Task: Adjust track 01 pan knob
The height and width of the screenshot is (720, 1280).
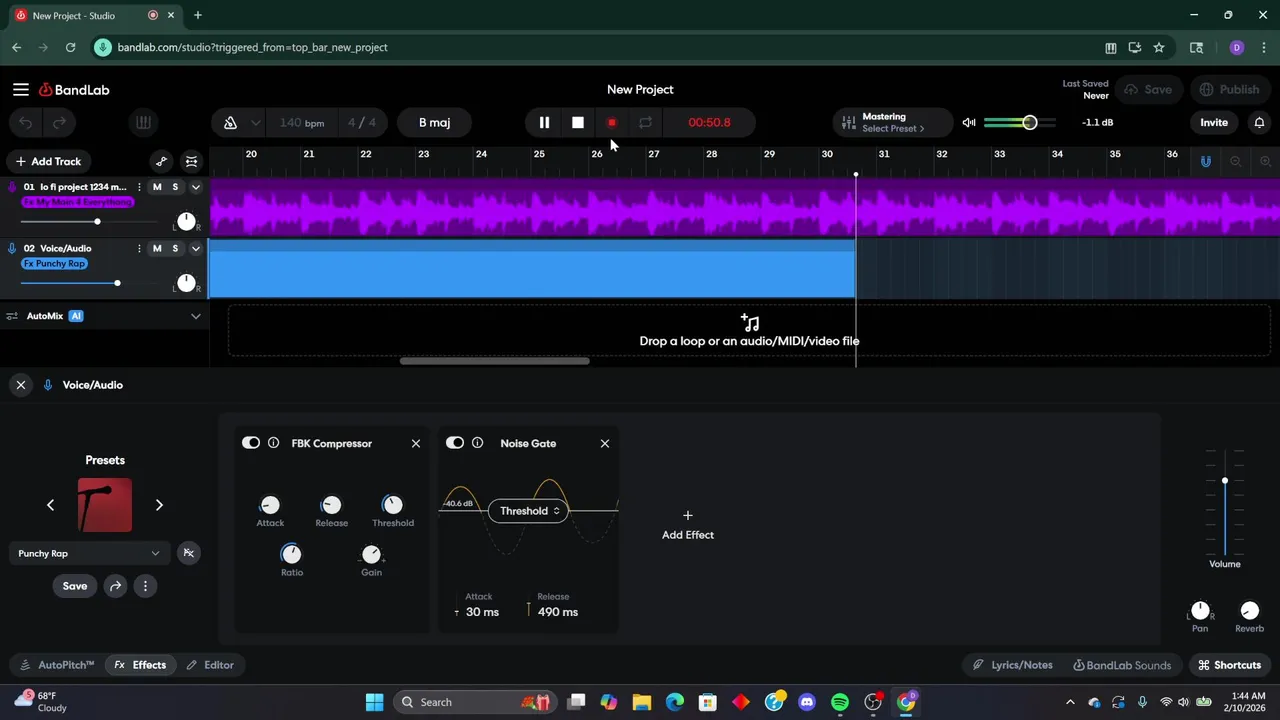Action: (x=186, y=221)
